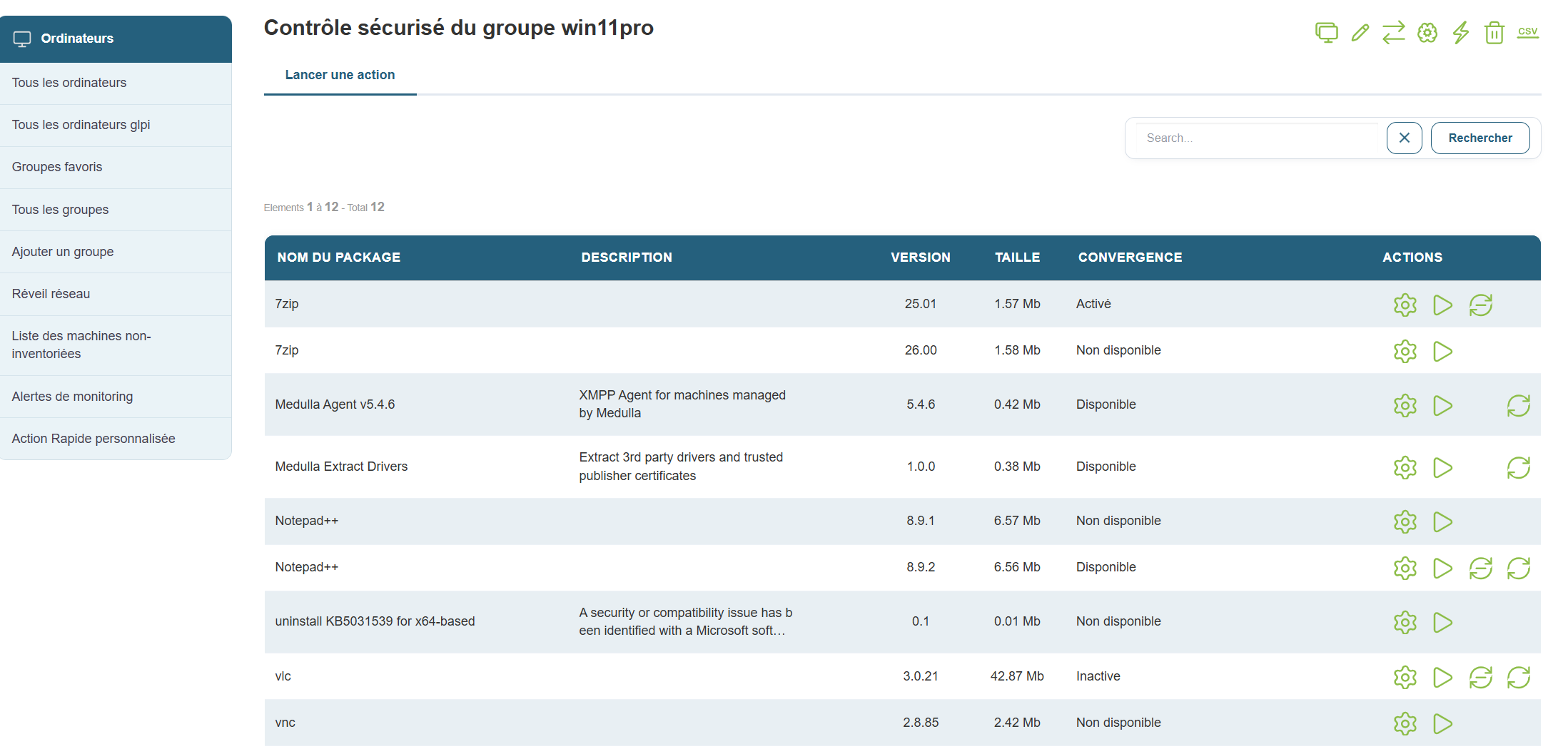
Task: Click the brain-gear icon in header
Action: click(1427, 33)
